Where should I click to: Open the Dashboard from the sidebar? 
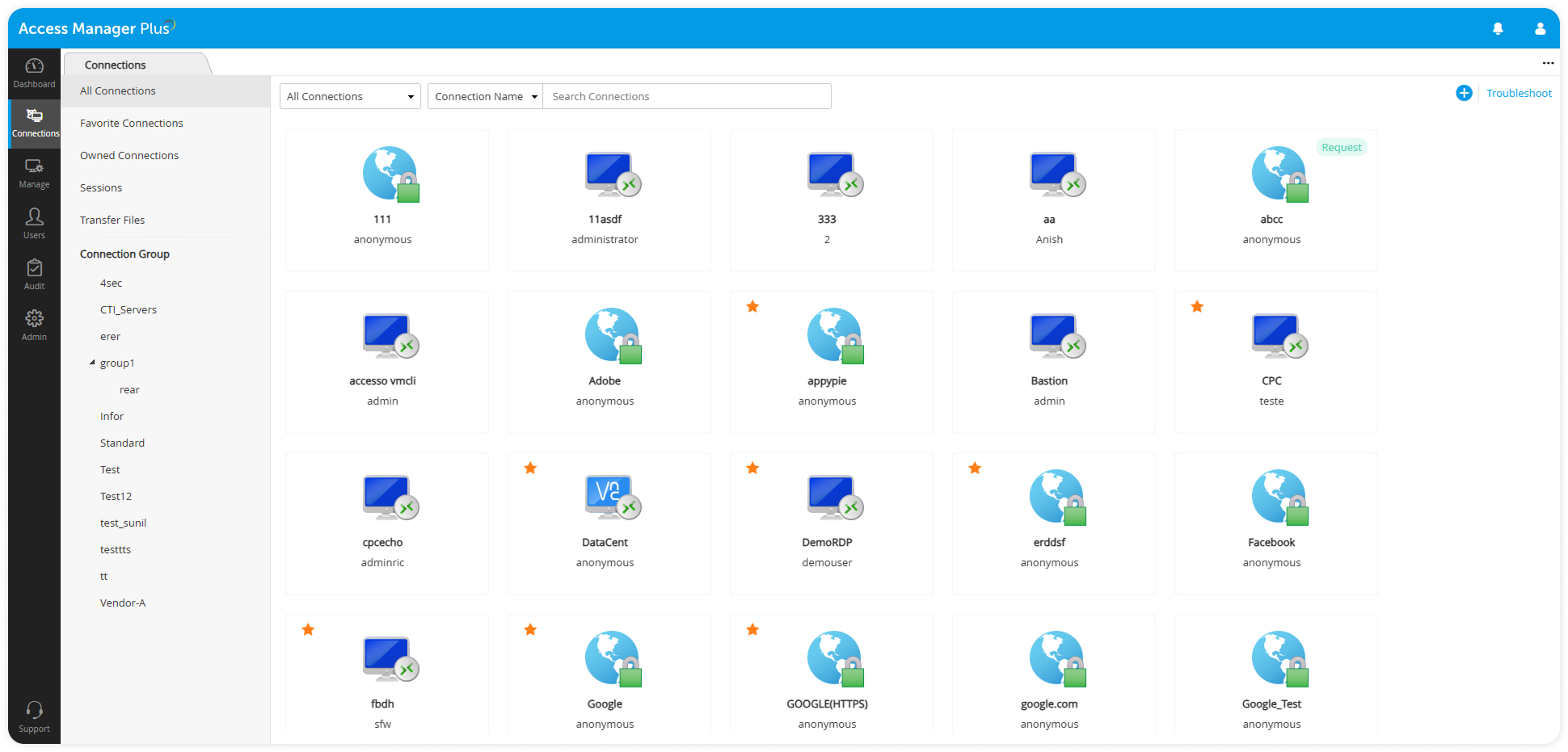(x=34, y=73)
